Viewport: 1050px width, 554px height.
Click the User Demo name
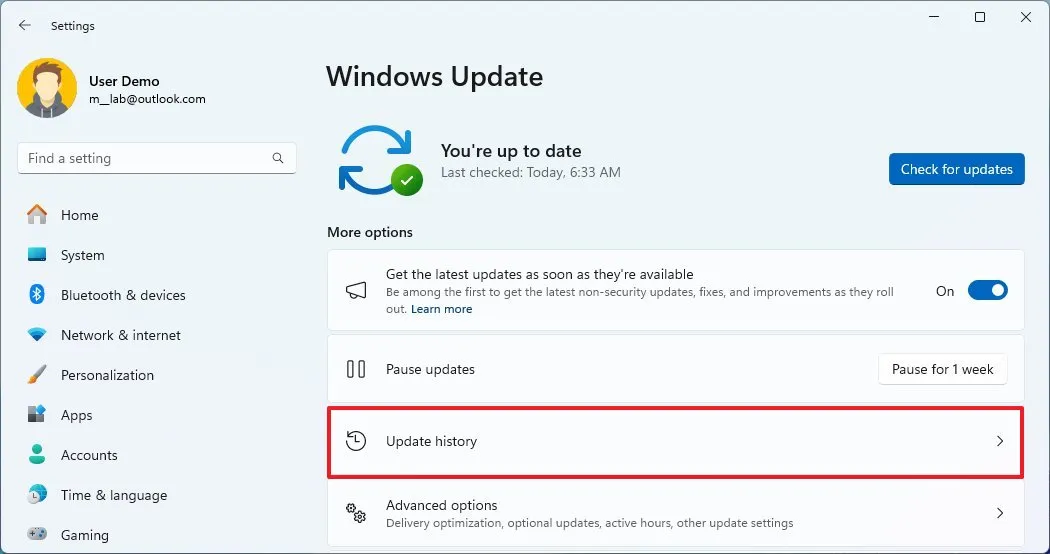124,81
